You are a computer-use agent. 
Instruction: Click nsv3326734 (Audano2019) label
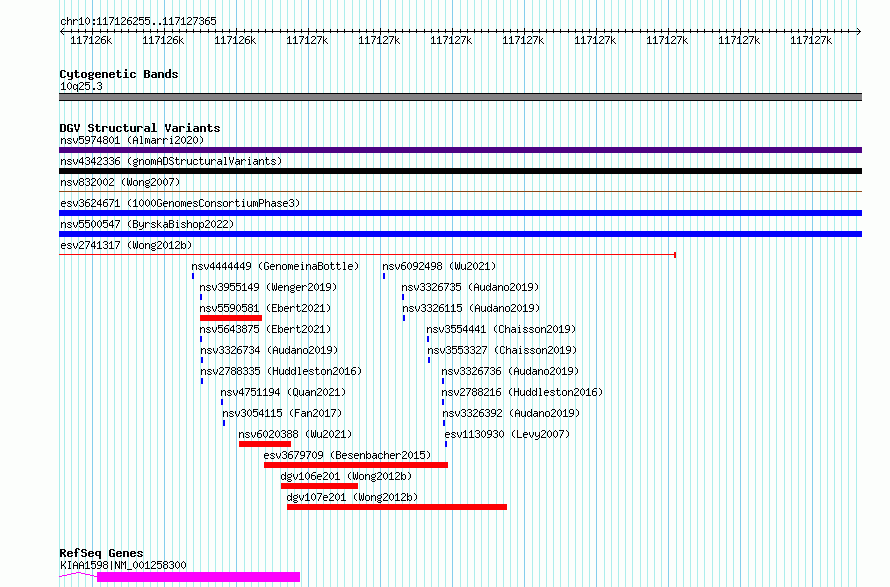tap(269, 350)
